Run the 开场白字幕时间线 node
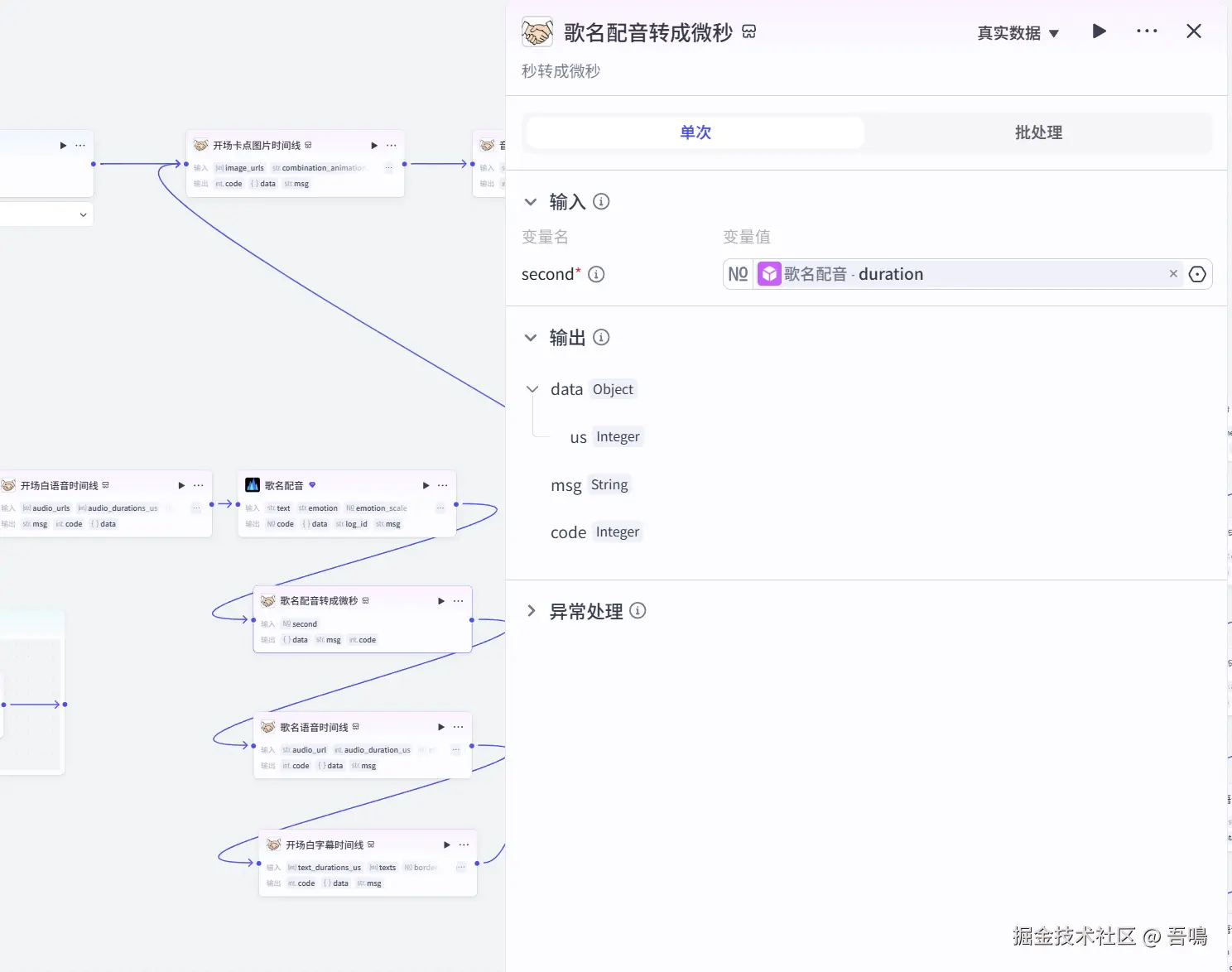The height and width of the screenshot is (972, 1232). [447, 845]
